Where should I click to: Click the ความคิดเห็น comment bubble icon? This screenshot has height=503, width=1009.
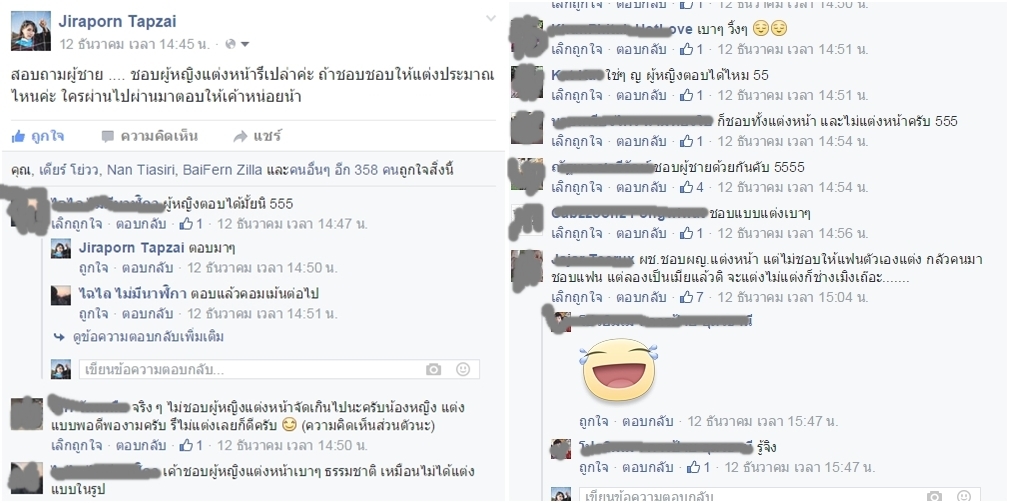(x=107, y=136)
